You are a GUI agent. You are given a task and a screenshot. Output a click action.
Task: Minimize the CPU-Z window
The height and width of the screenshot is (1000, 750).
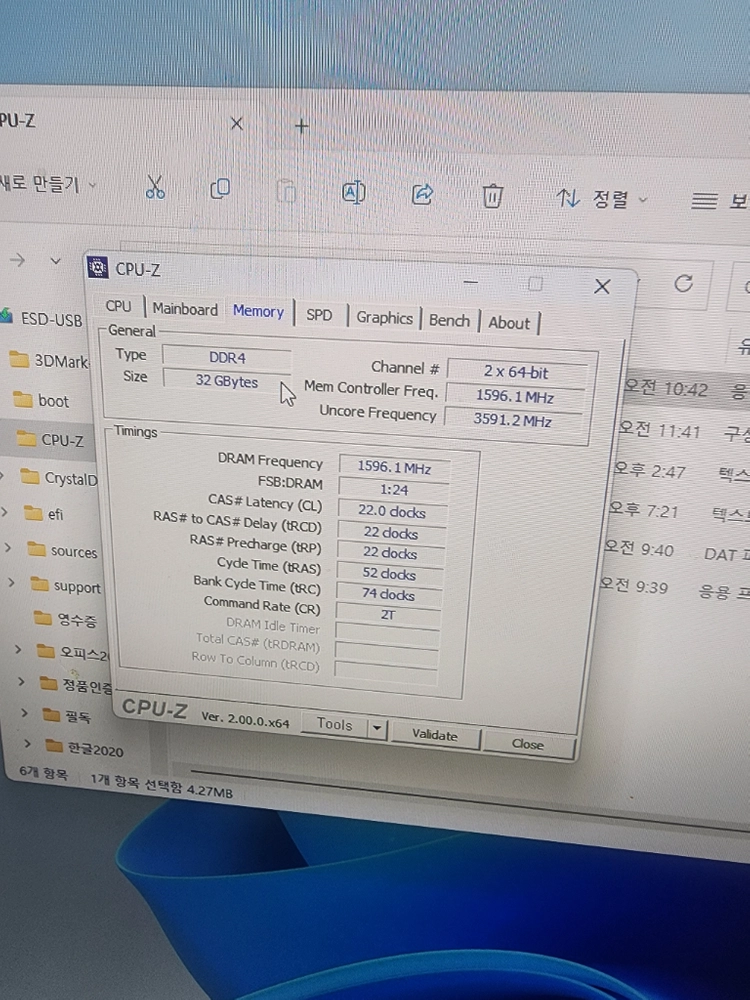pyautogui.click(x=471, y=281)
